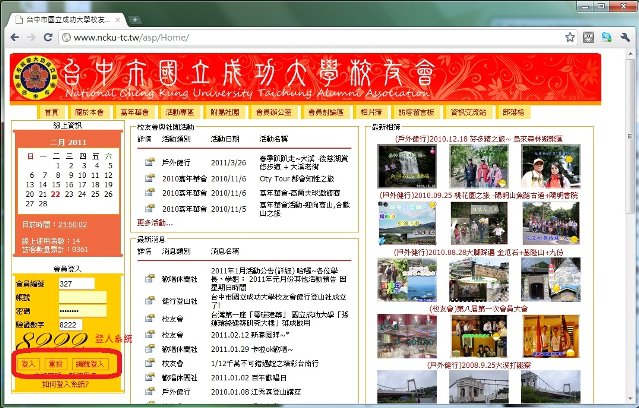
Task: Go to the 首頁 navigation tab
Action: click(x=51, y=112)
